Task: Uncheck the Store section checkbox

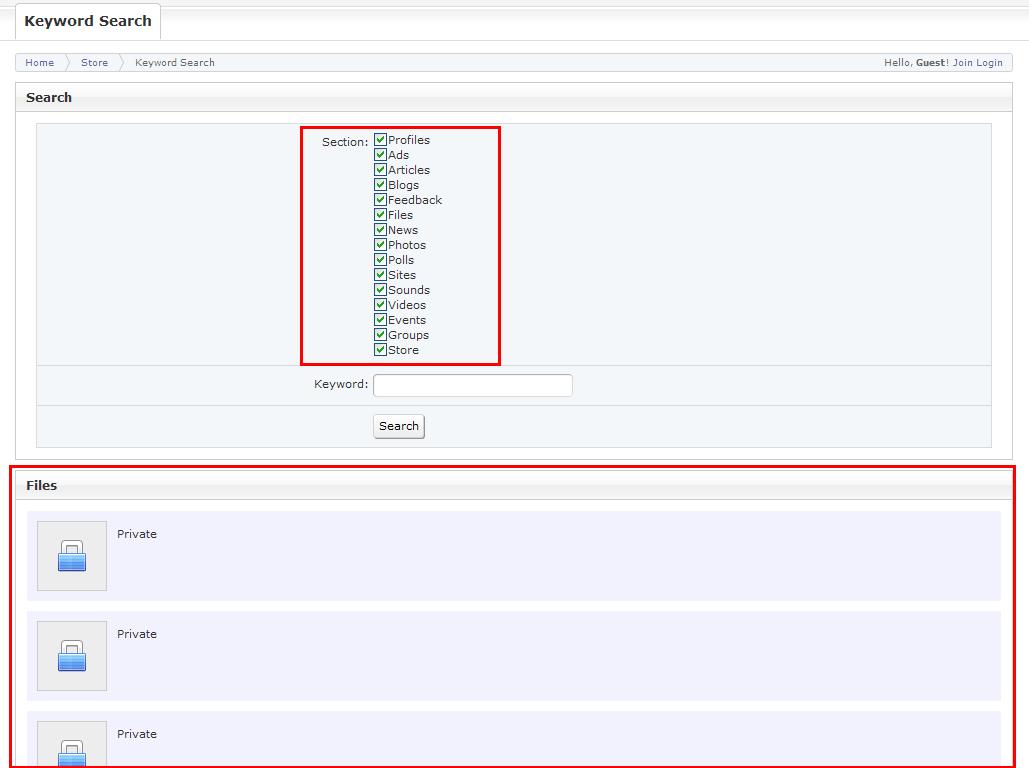Action: point(380,350)
